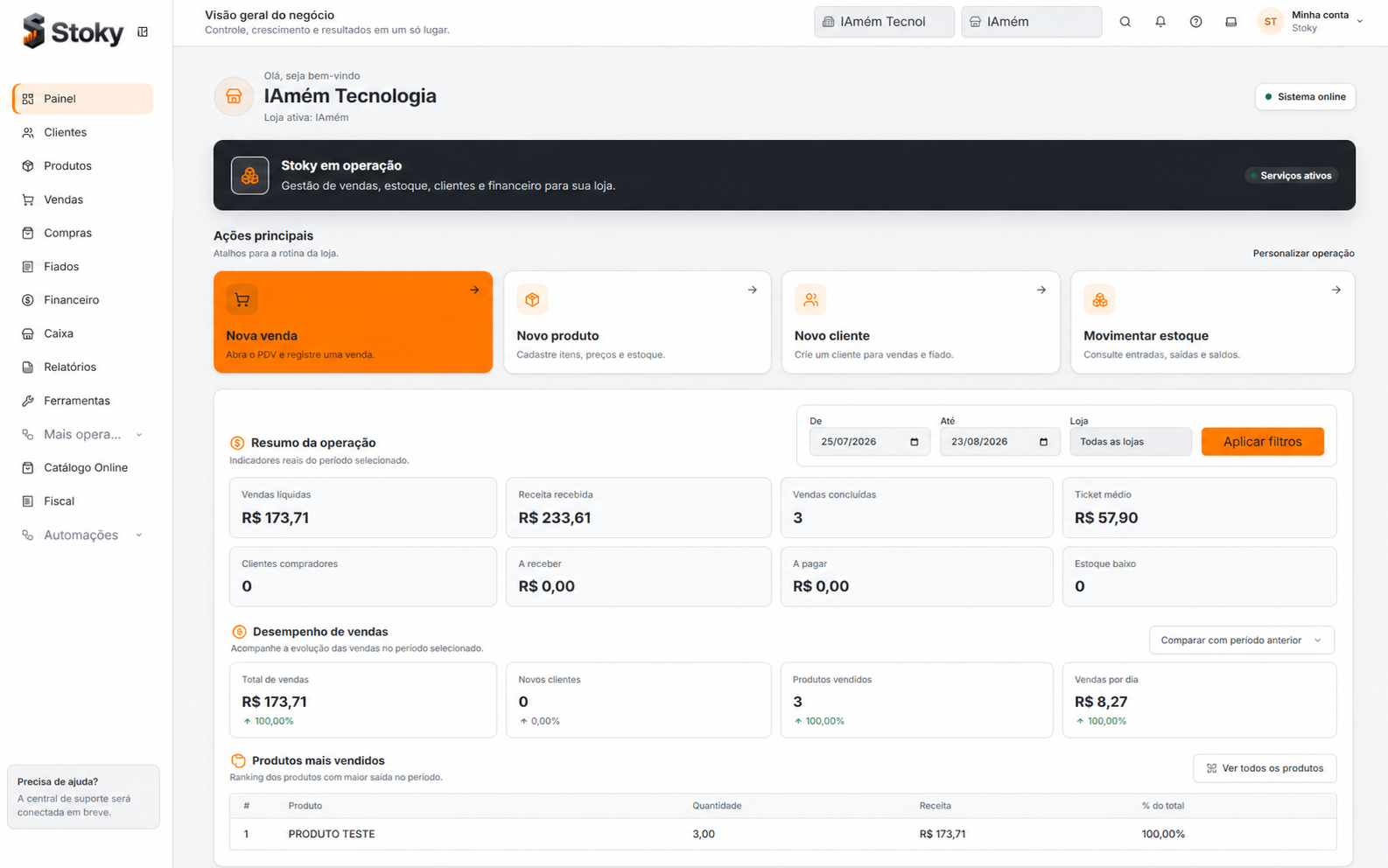
Task: Click the boxes icon on Movimentar estoque card
Action: click(1099, 300)
